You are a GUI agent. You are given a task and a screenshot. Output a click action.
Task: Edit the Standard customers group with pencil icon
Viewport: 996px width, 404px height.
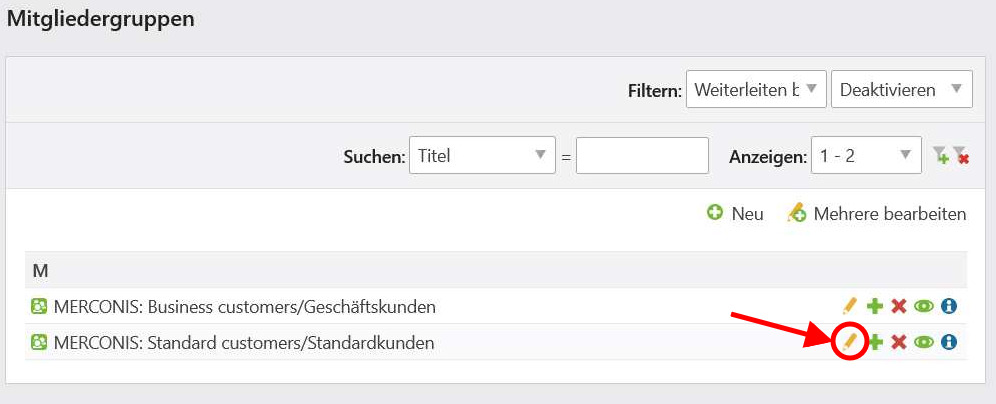tap(850, 342)
